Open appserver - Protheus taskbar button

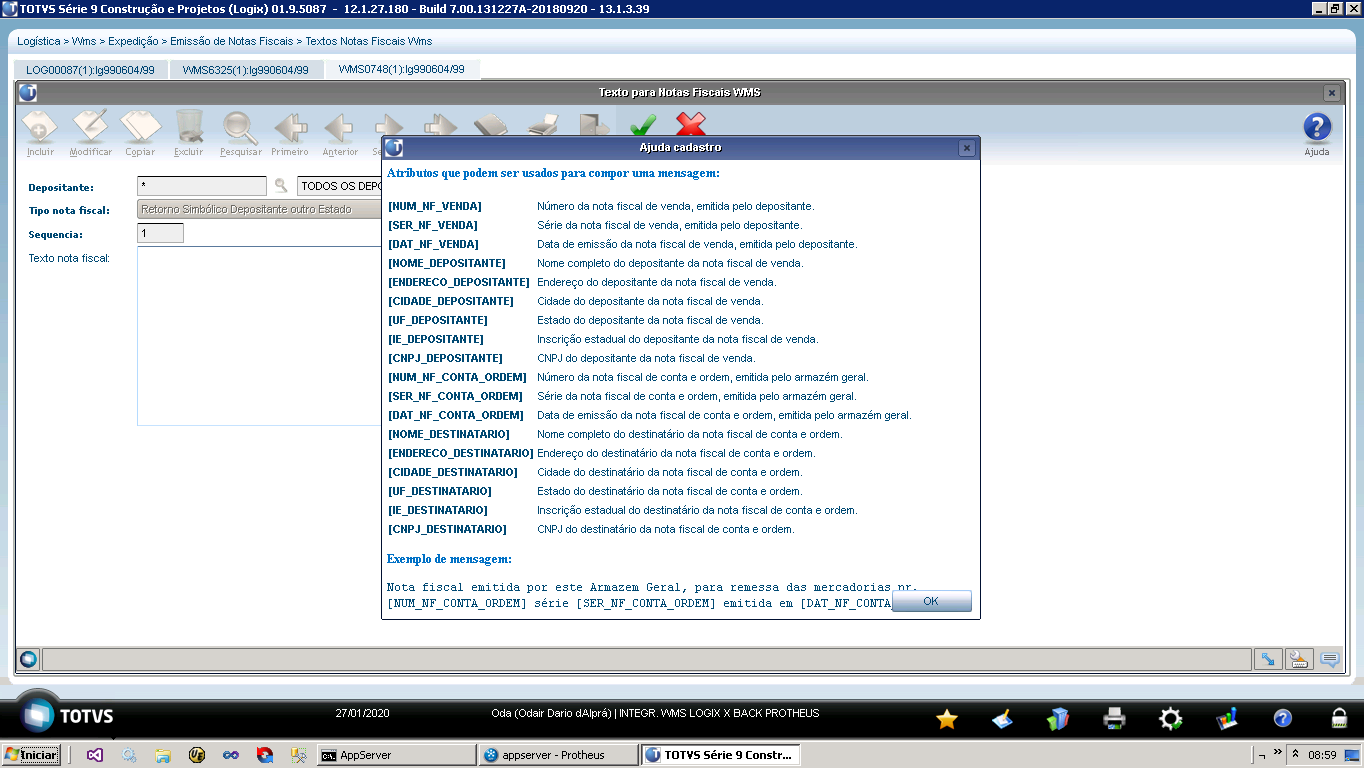[x=558, y=755]
